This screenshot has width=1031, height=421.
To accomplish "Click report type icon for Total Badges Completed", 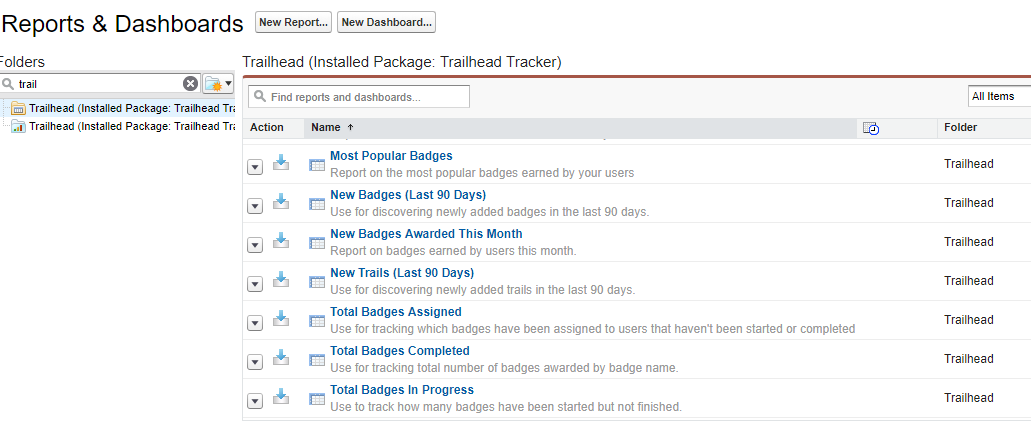I will pyautogui.click(x=317, y=360).
